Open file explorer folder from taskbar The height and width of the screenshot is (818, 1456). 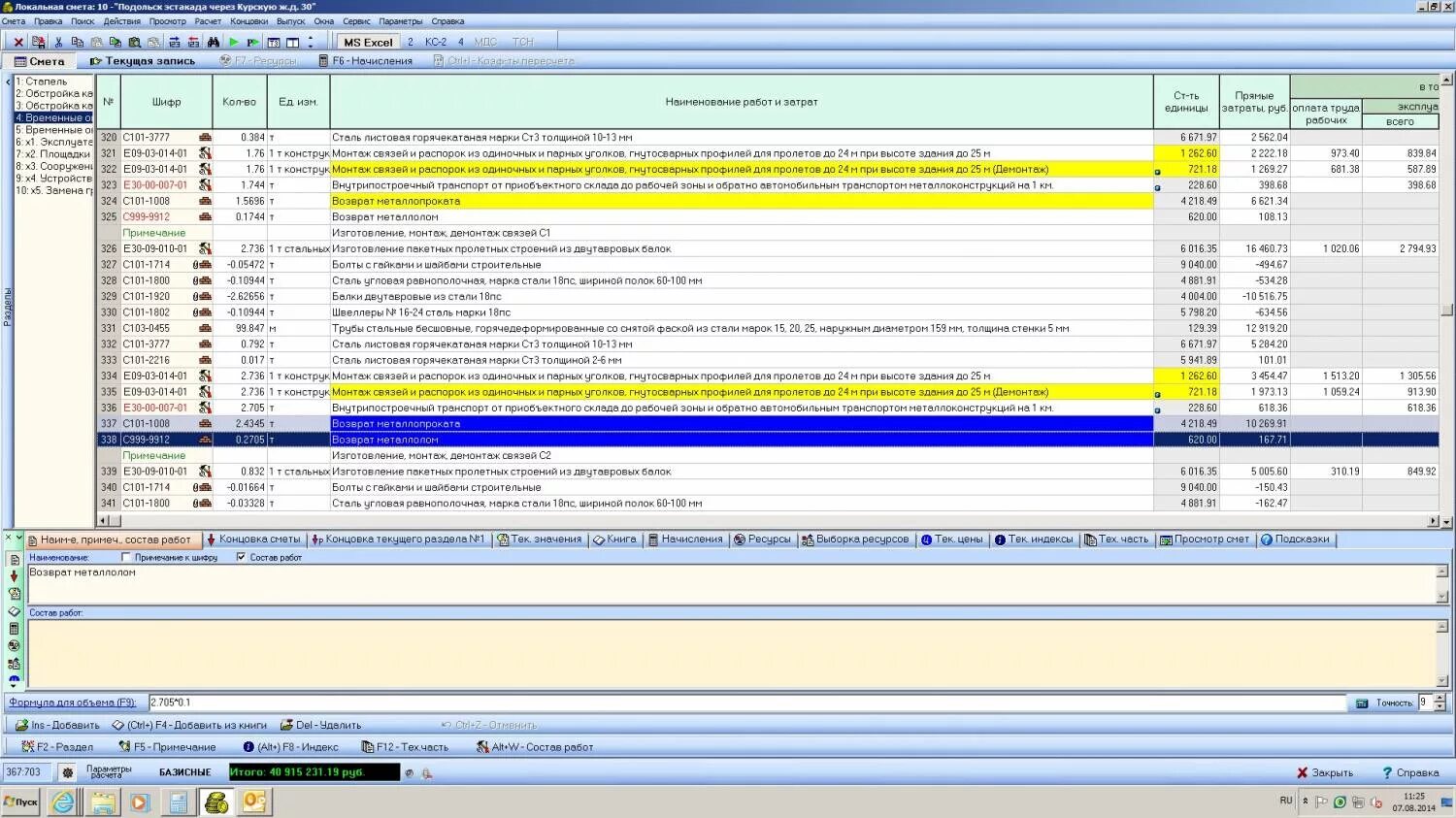coord(103,802)
